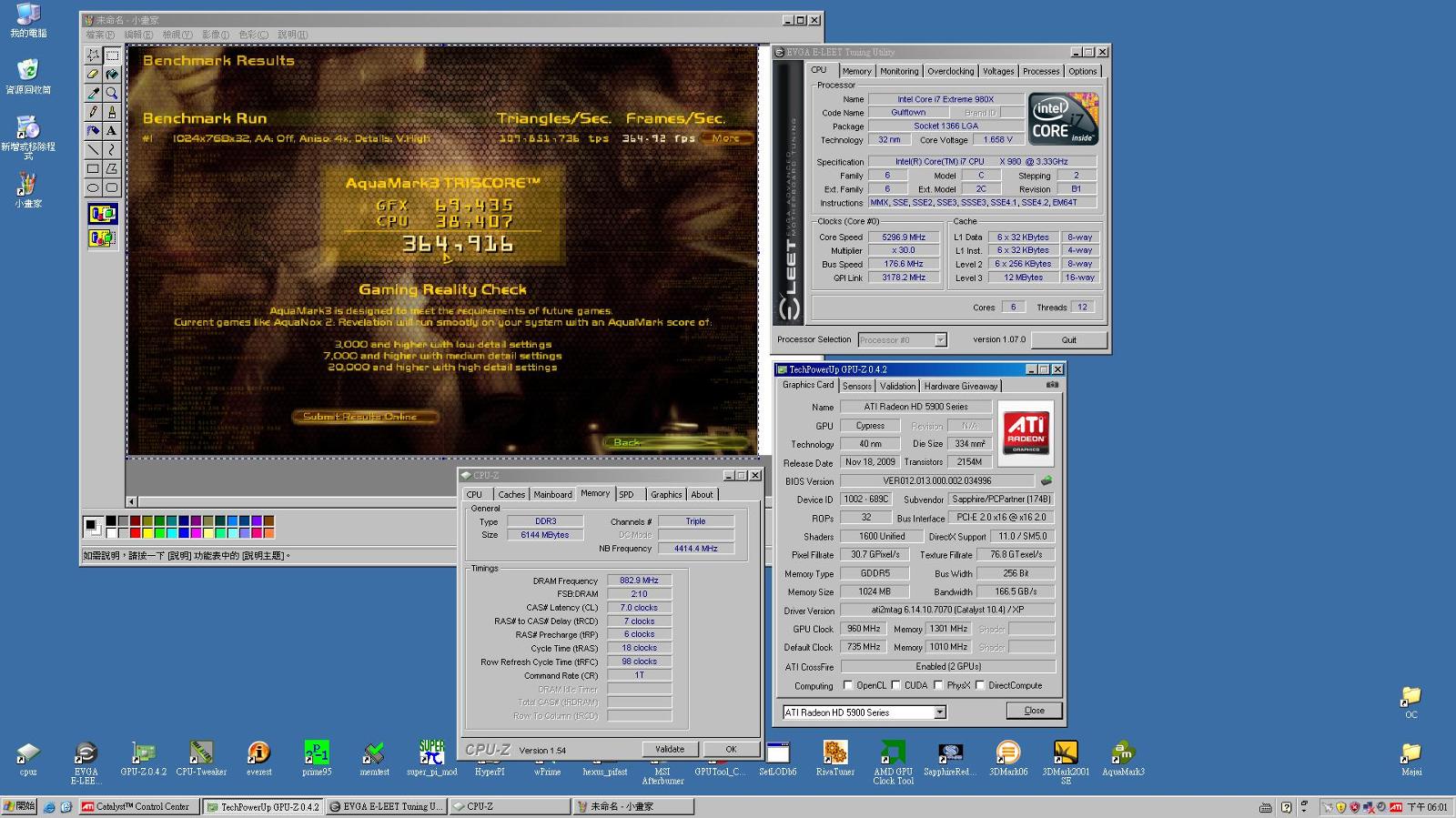This screenshot has width=1456, height=818.
Task: Select the Magnifier tool in Paint
Action: click(112, 93)
